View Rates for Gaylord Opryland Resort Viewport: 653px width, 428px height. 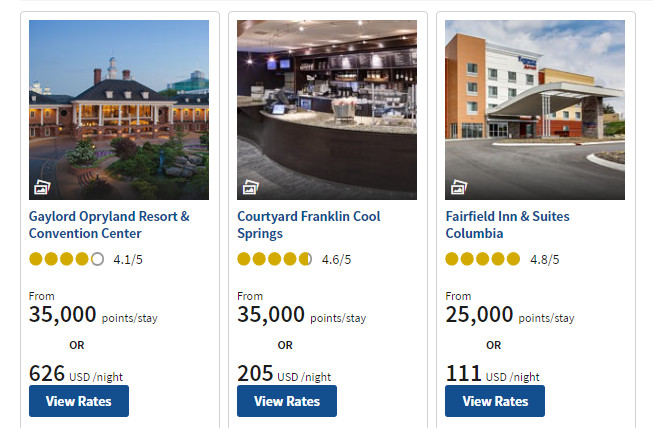79,401
